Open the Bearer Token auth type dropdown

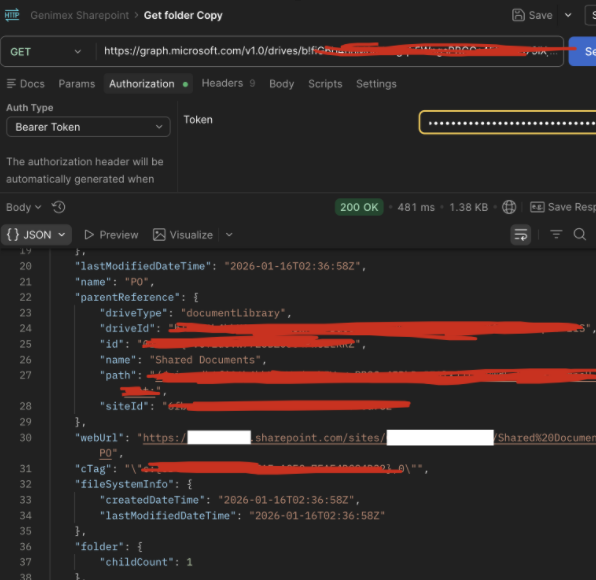pos(88,127)
